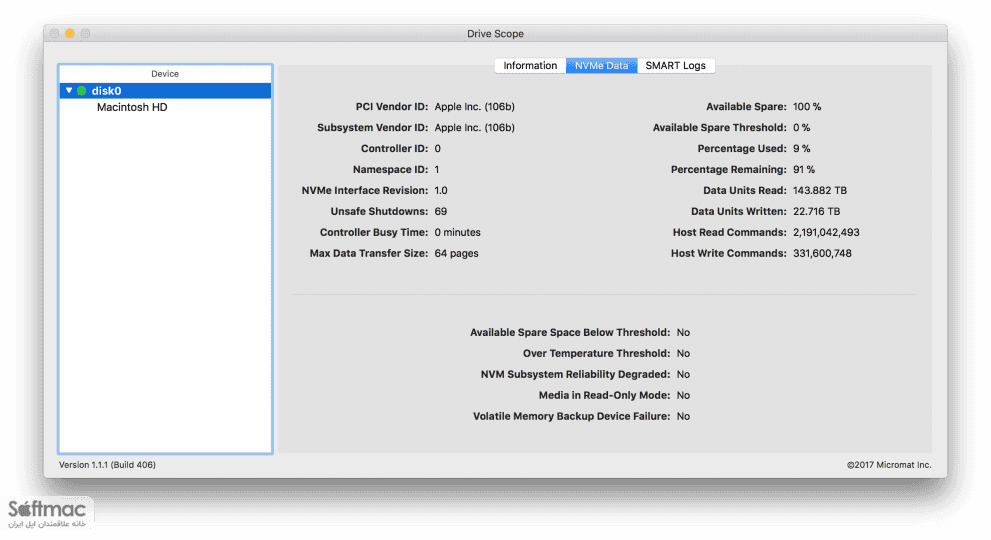The width and height of the screenshot is (991, 540).
Task: Click the green status dot next to disk0
Action: [82, 91]
